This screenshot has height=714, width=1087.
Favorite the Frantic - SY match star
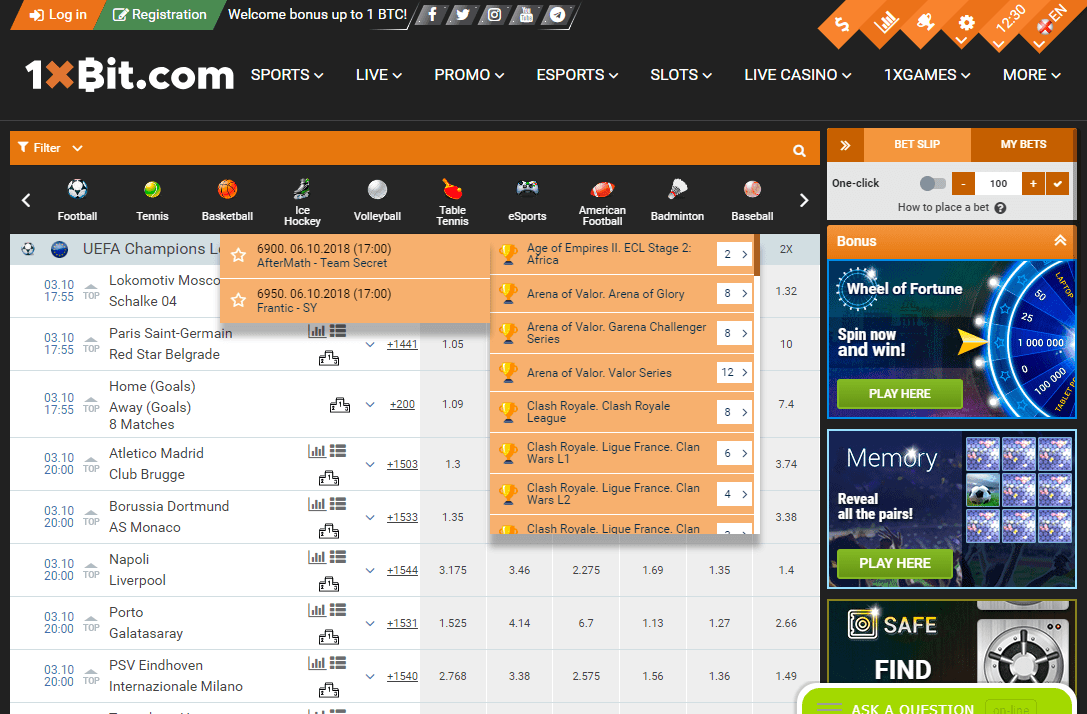[238, 301]
